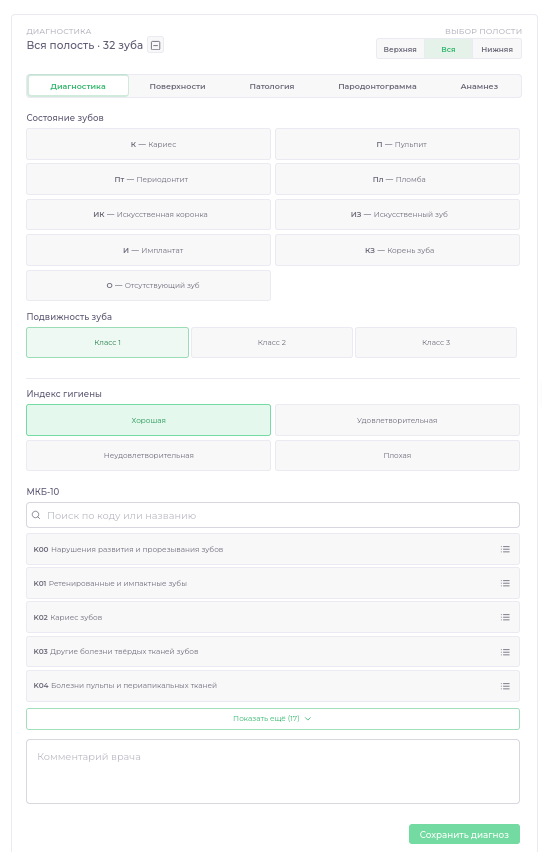Expand K02 Кариес зубов entry
The height and width of the screenshot is (852, 542).
point(273,617)
